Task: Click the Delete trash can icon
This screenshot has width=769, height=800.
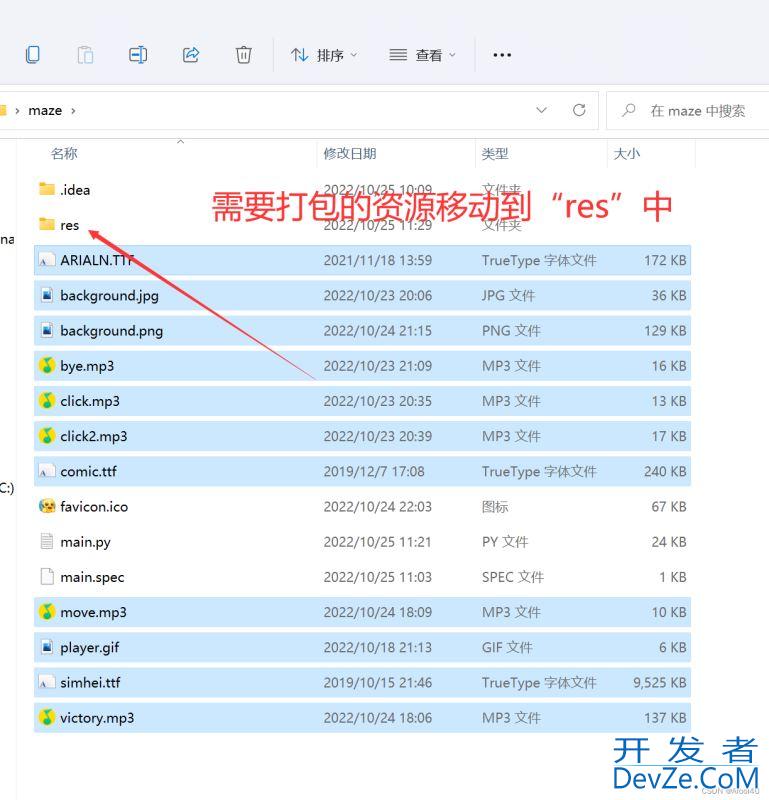Action: pos(243,55)
